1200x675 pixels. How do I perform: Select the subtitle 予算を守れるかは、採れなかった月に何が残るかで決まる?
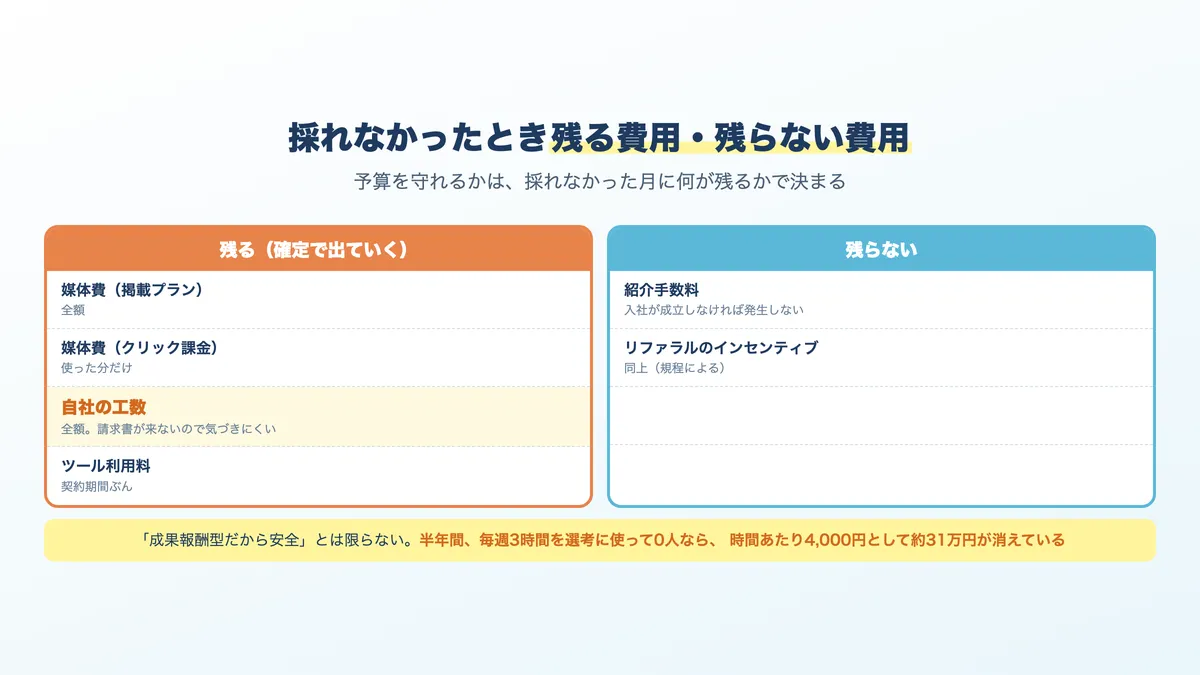599,182
